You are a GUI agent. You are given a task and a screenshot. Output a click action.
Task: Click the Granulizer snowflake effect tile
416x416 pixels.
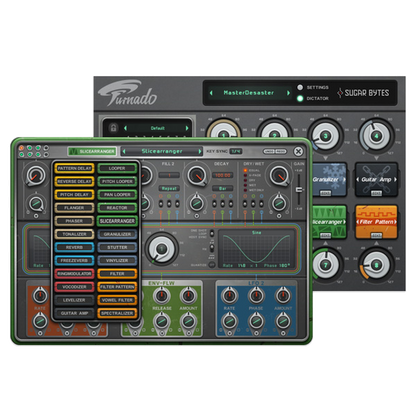[x=329, y=179]
